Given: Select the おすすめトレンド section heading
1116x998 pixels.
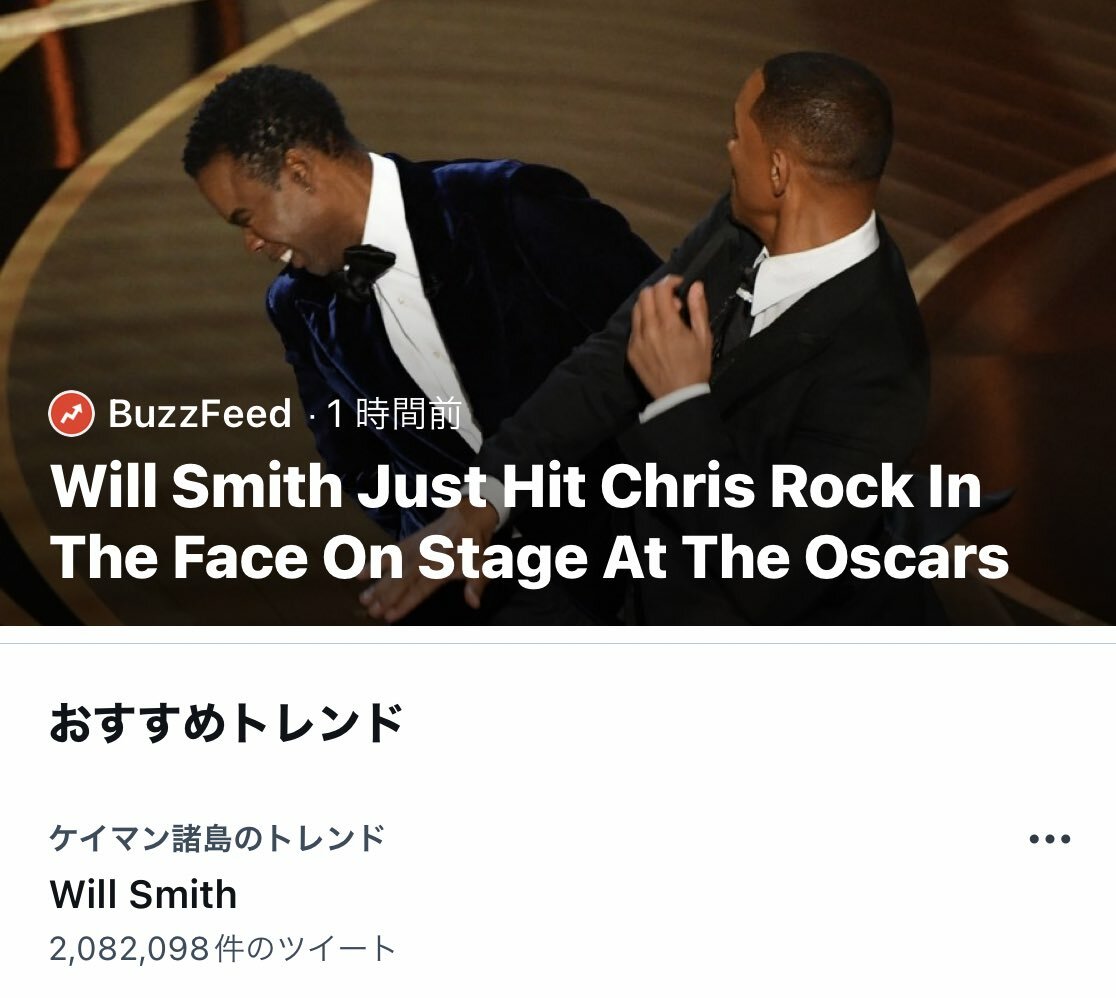Looking at the screenshot, I should tap(226, 723).
